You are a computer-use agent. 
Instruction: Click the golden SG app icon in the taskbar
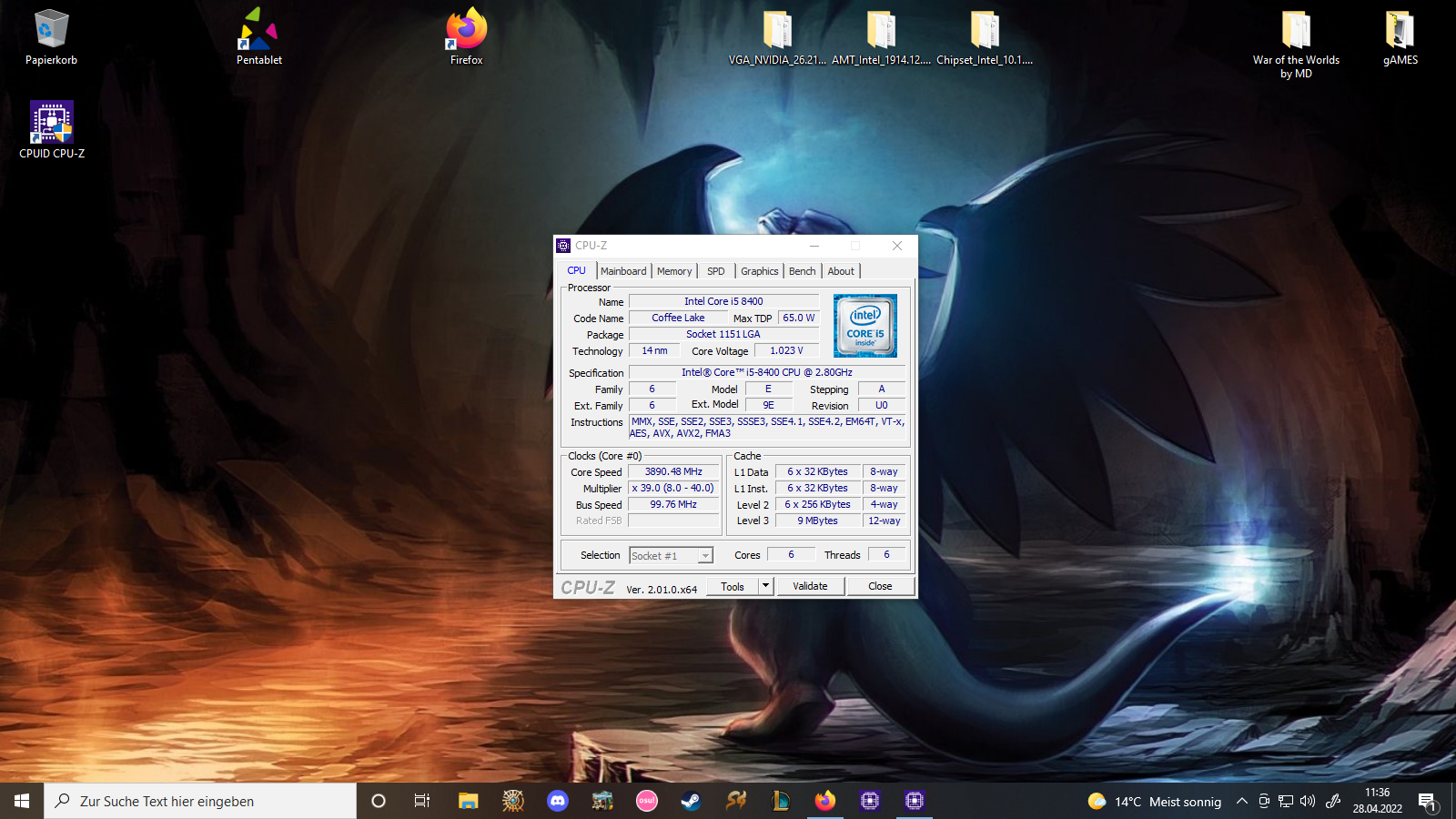736,801
